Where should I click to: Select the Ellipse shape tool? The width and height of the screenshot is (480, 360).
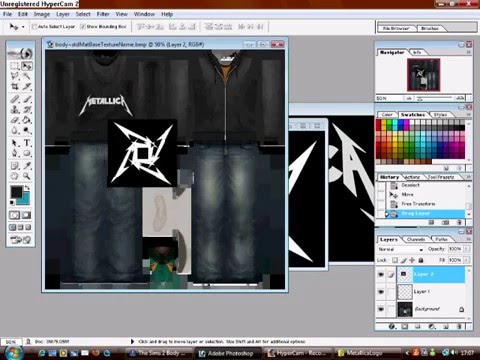click(27, 153)
